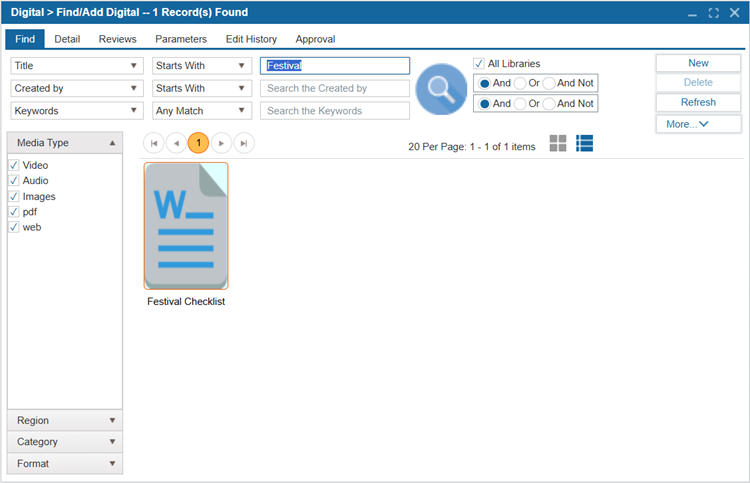Click the Delete button
This screenshot has height=483, width=750.
click(698, 82)
